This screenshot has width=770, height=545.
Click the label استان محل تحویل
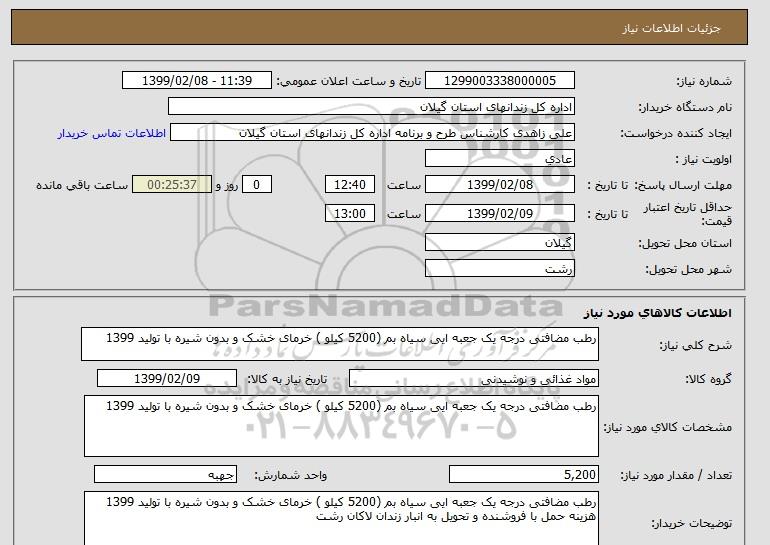coord(685,243)
